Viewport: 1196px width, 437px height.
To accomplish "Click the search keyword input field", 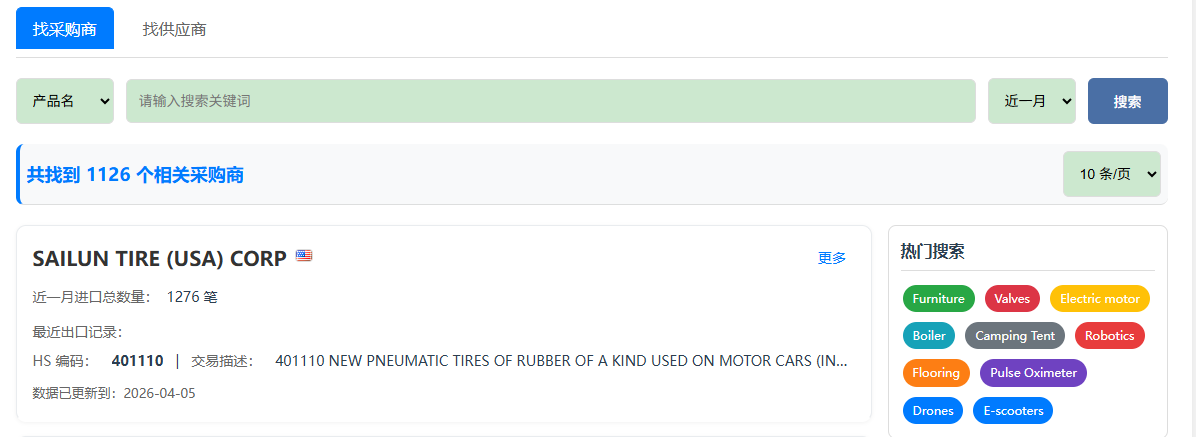I will (550, 101).
